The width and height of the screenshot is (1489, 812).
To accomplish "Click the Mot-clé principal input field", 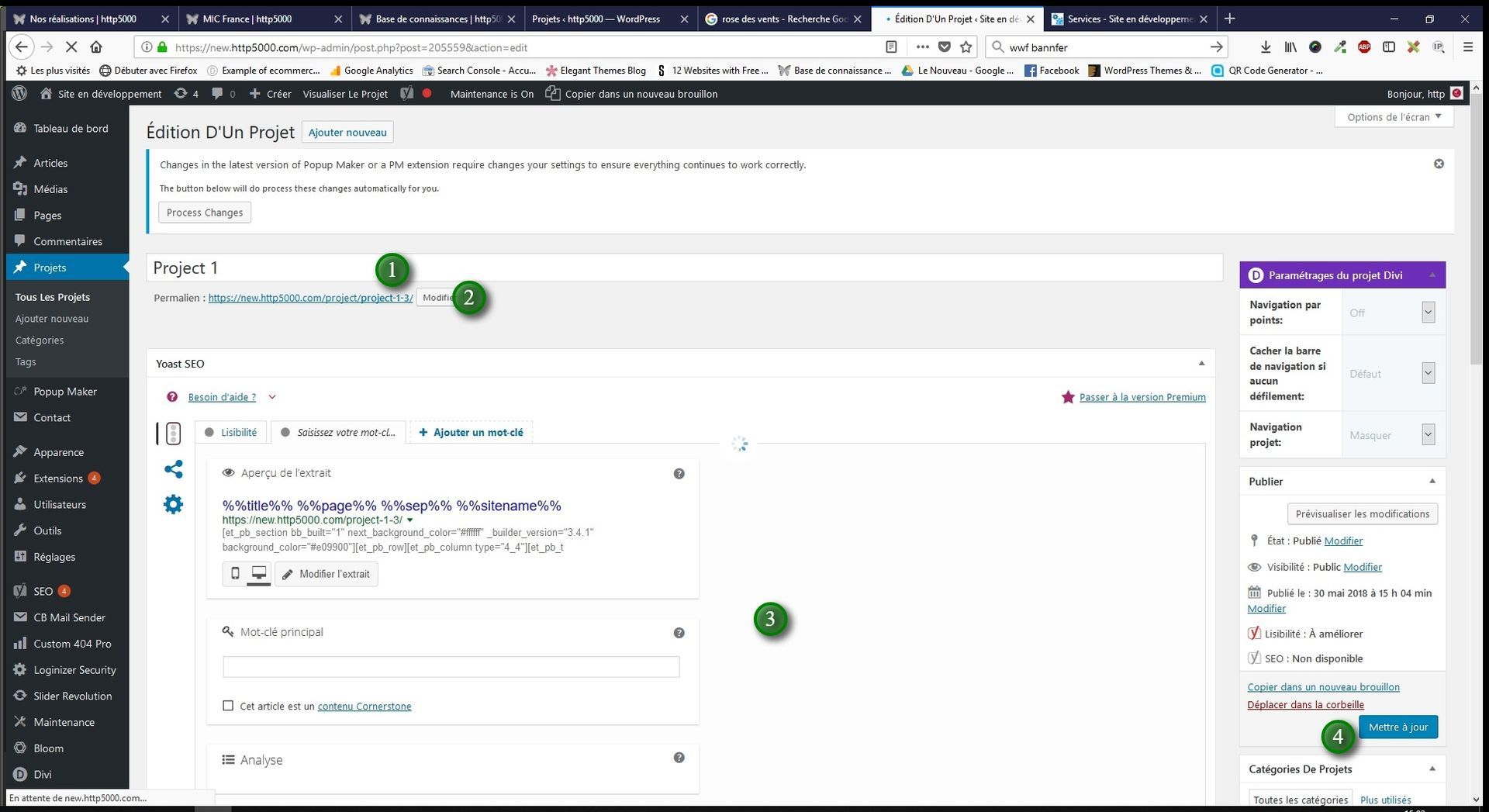I will pos(451,667).
